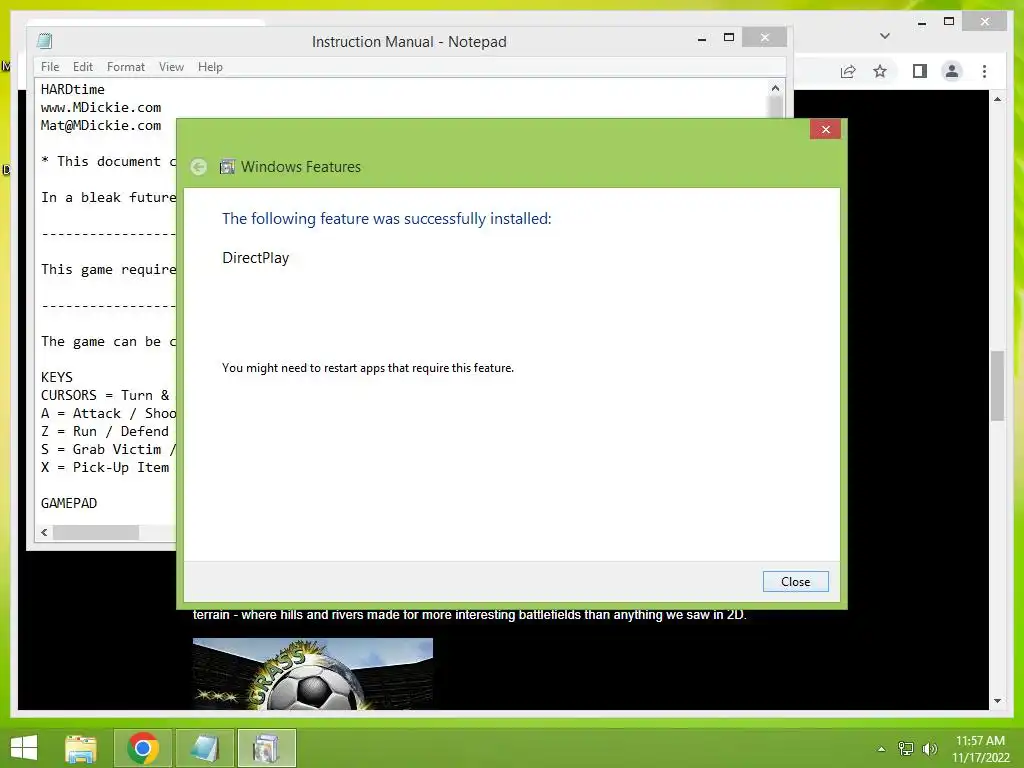Click 'Z = Run / Defend' line
This screenshot has height=768, width=1024.
coord(105,432)
